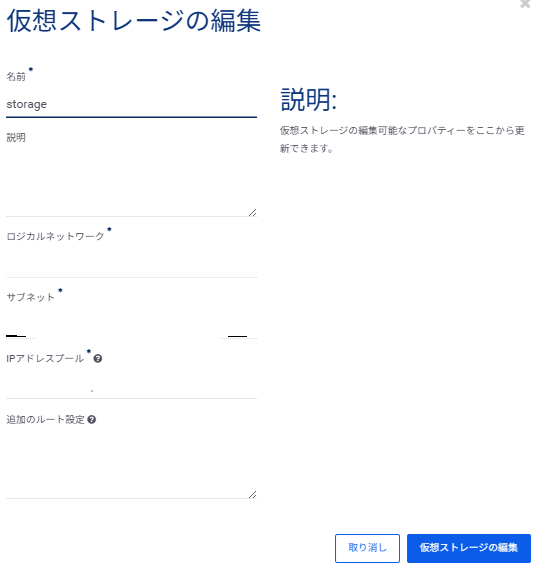Close the 仮想ストレージの編集 dialog with X
The height and width of the screenshot is (571, 539).
tap(525, 4)
